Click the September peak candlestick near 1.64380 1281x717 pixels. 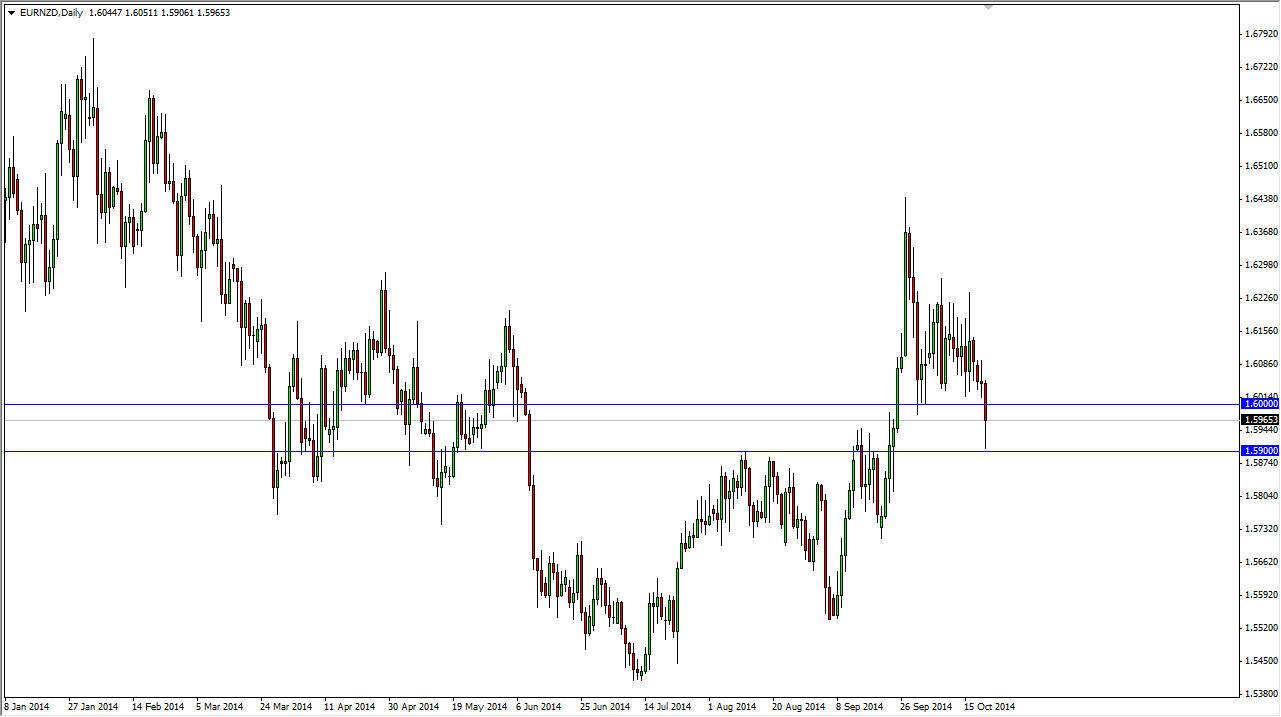pos(907,230)
